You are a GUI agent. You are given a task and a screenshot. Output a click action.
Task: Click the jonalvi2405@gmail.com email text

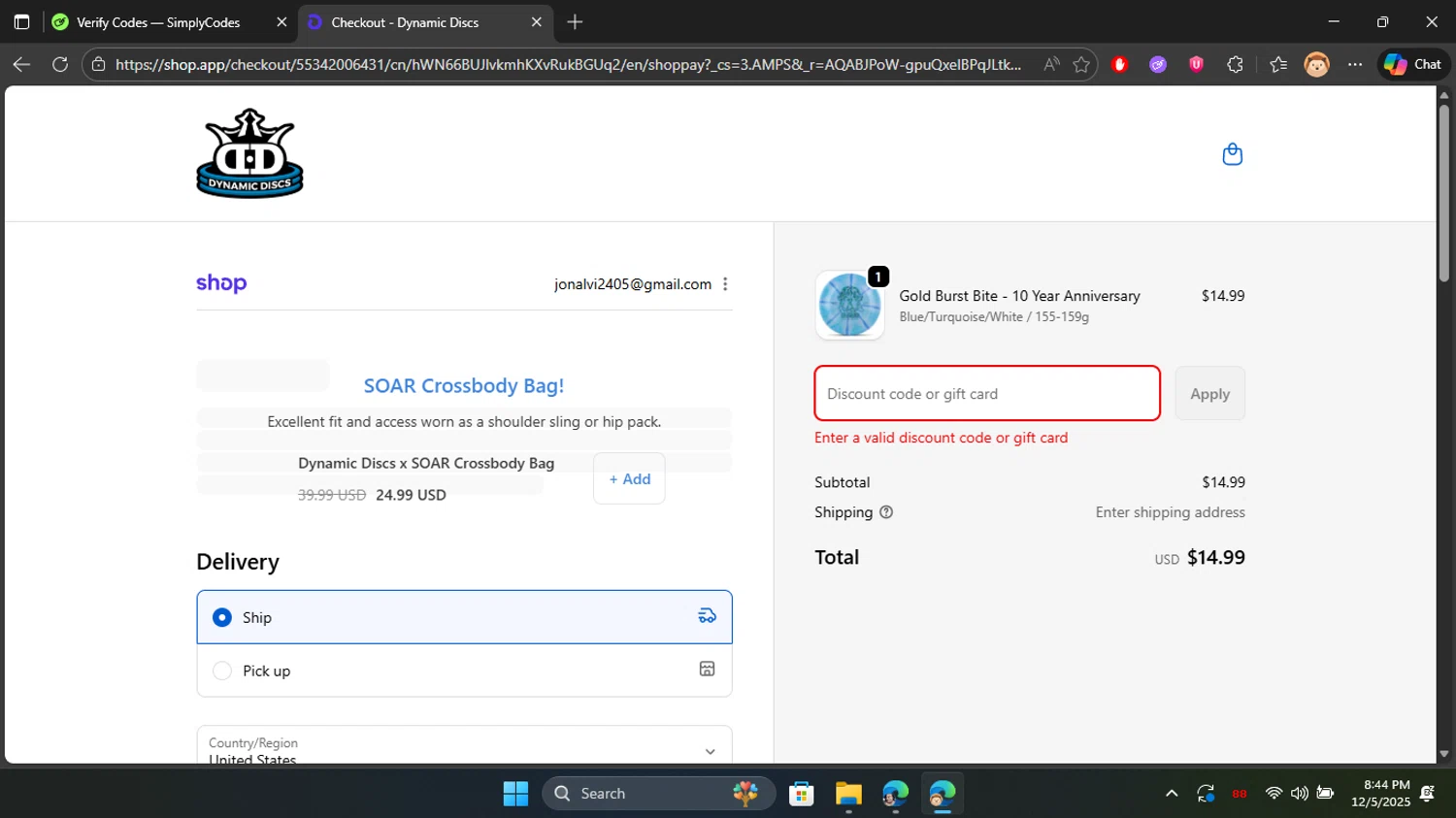tap(633, 284)
